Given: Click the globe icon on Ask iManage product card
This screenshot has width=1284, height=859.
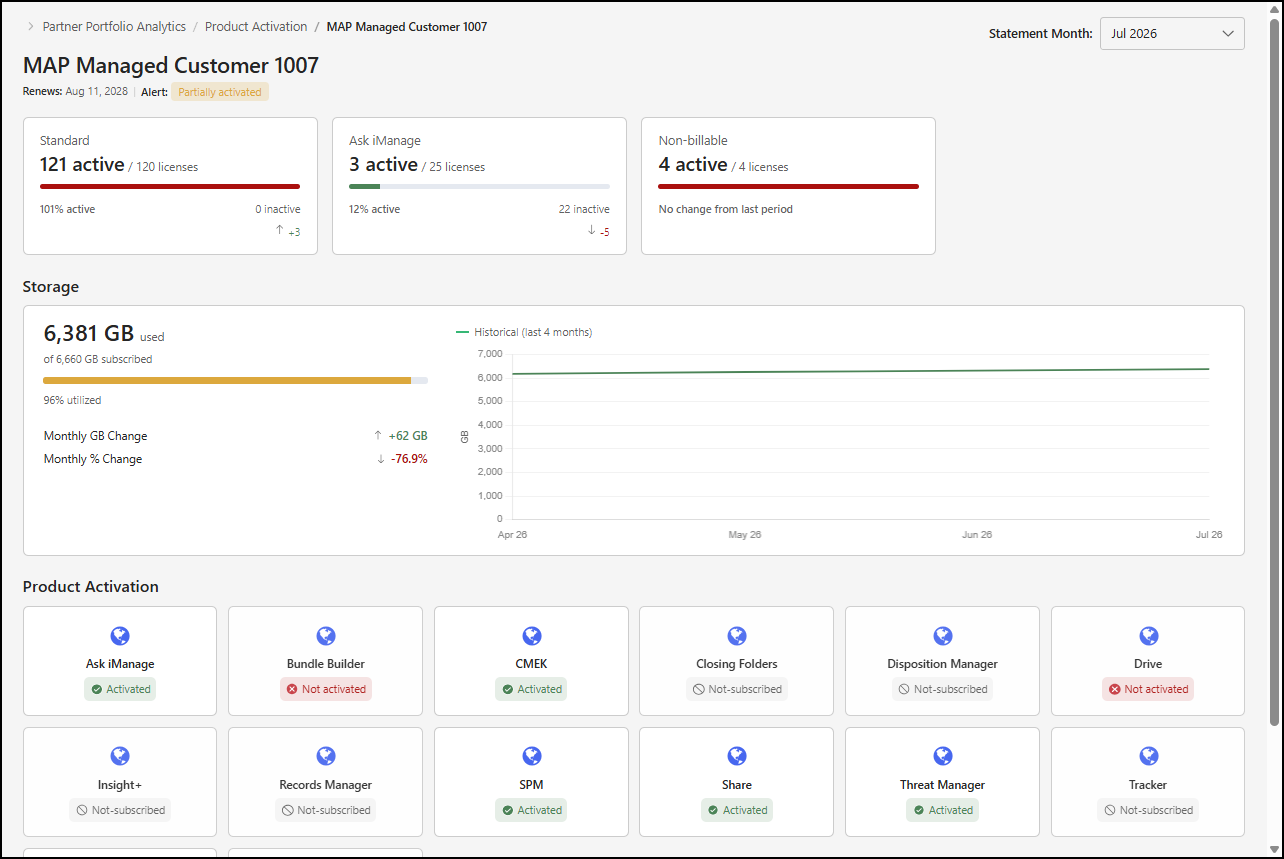Looking at the screenshot, I should pyautogui.click(x=120, y=636).
